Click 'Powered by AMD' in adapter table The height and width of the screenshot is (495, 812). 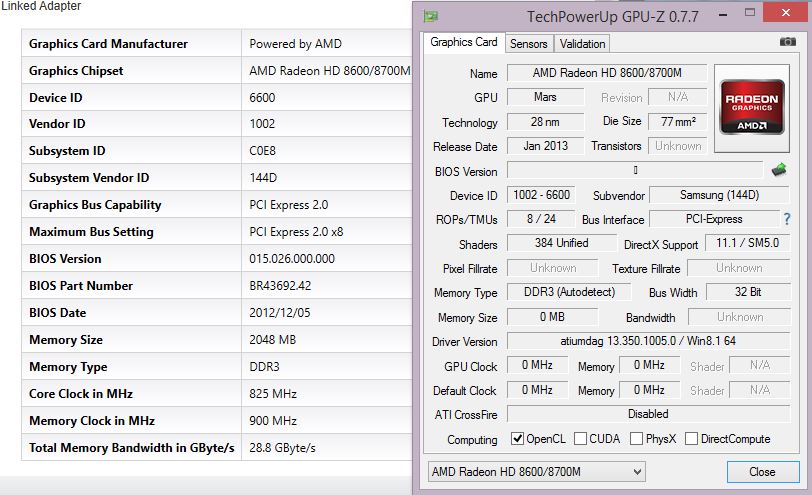click(295, 44)
